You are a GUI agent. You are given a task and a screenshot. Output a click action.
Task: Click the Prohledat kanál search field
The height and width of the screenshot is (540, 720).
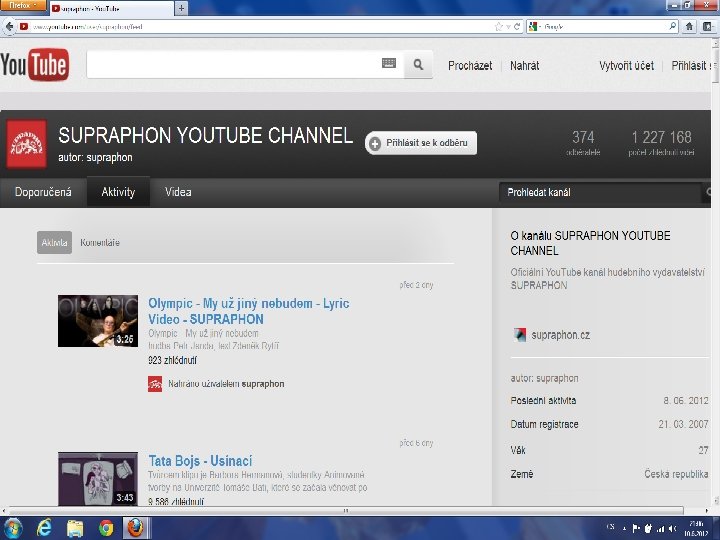[599, 192]
